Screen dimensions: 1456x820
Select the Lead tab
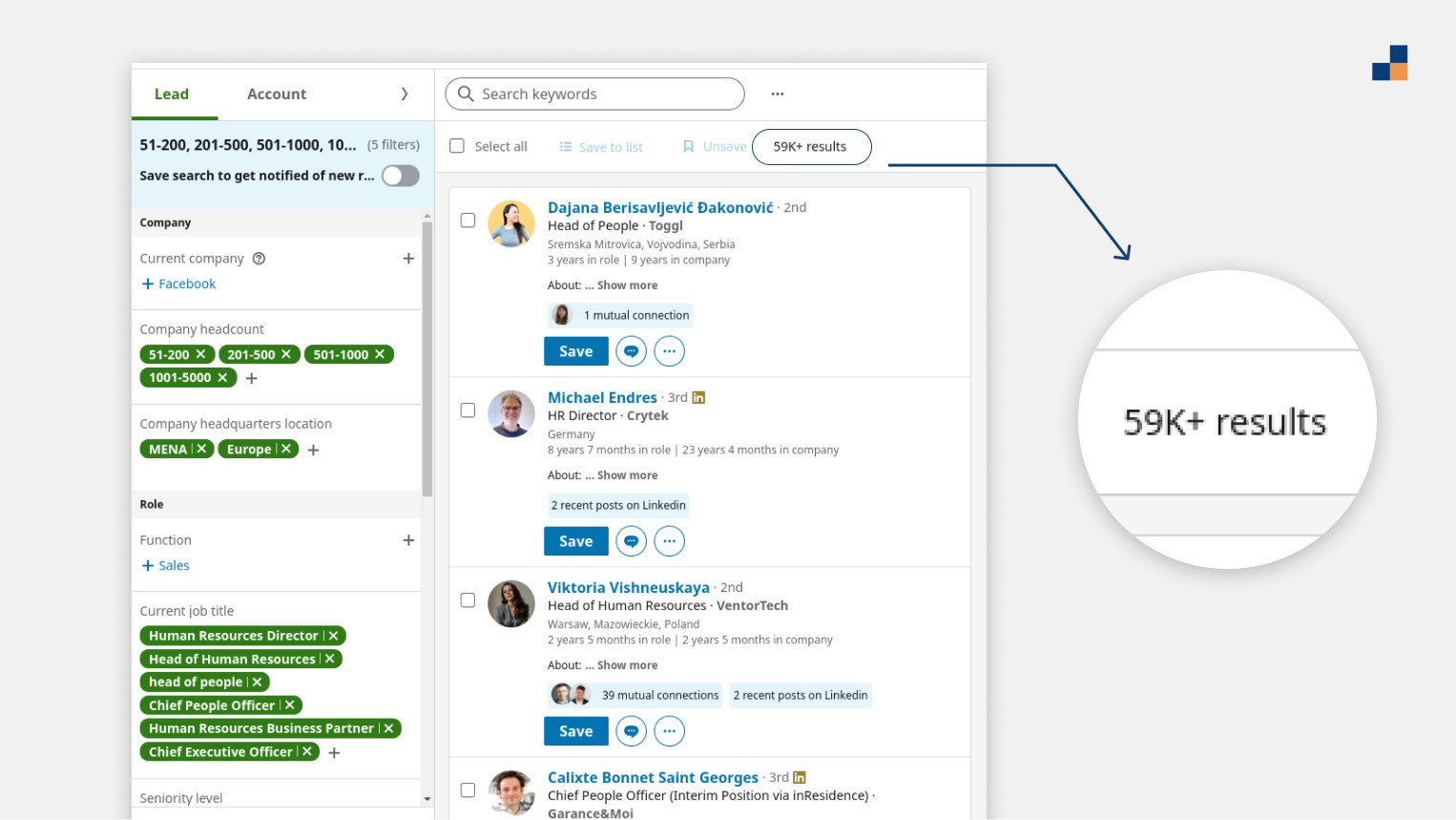tap(172, 94)
